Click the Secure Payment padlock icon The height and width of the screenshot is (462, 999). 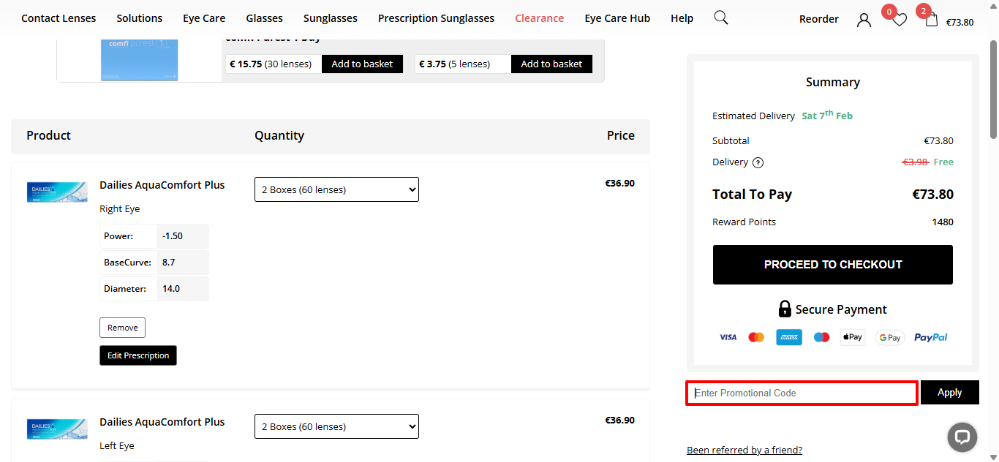(x=785, y=309)
